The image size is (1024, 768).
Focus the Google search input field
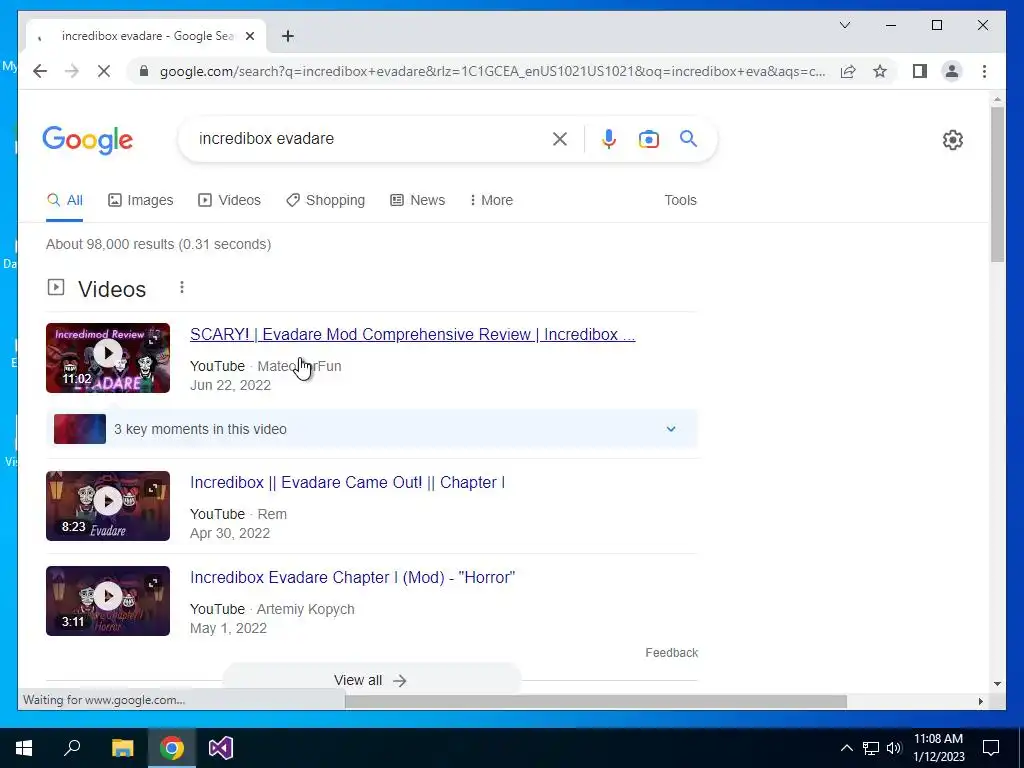tap(369, 138)
